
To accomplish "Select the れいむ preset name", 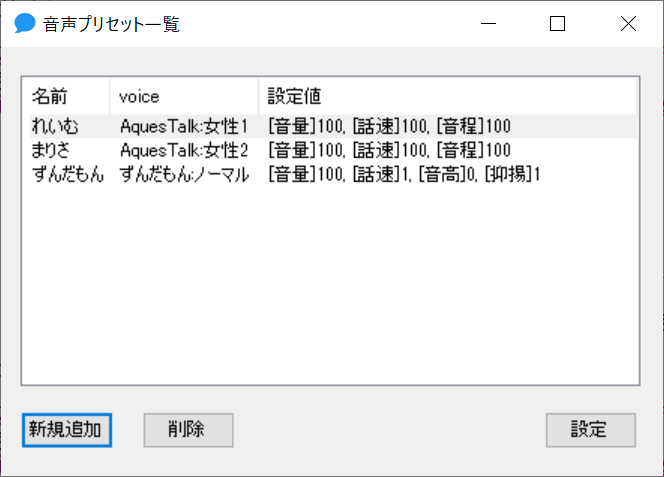I will tap(55, 126).
